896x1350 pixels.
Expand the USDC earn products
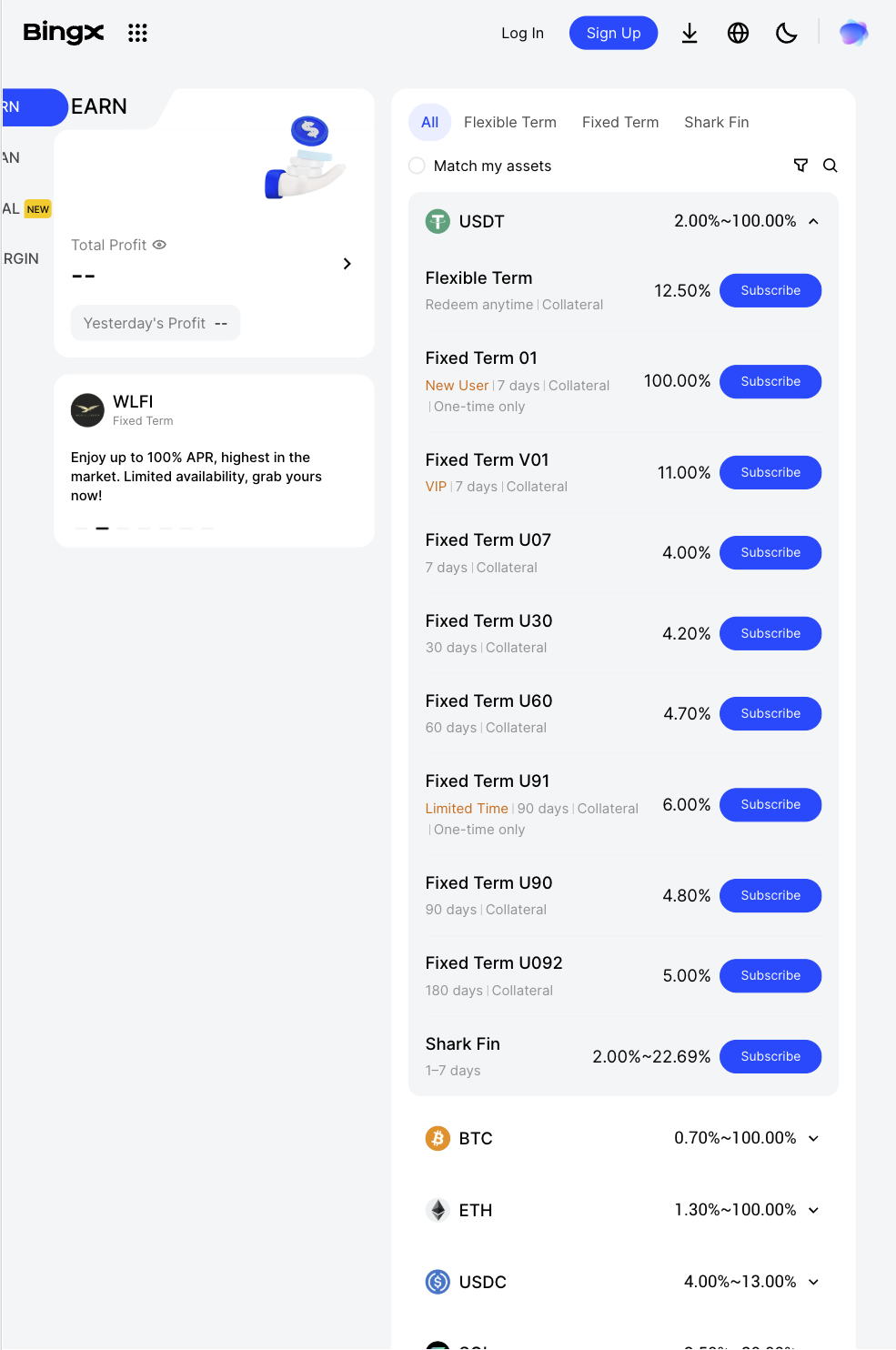pos(813,1282)
